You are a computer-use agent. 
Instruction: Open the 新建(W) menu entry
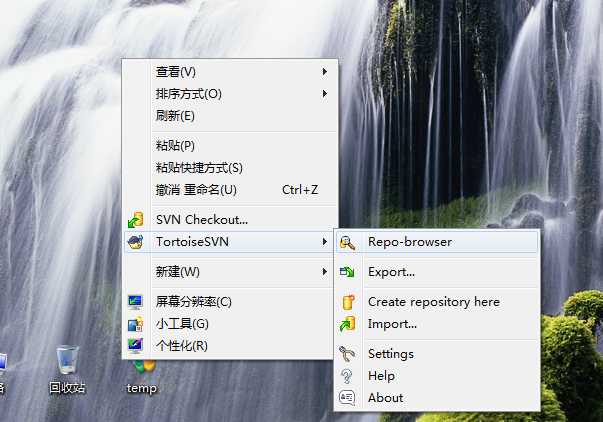pos(230,272)
